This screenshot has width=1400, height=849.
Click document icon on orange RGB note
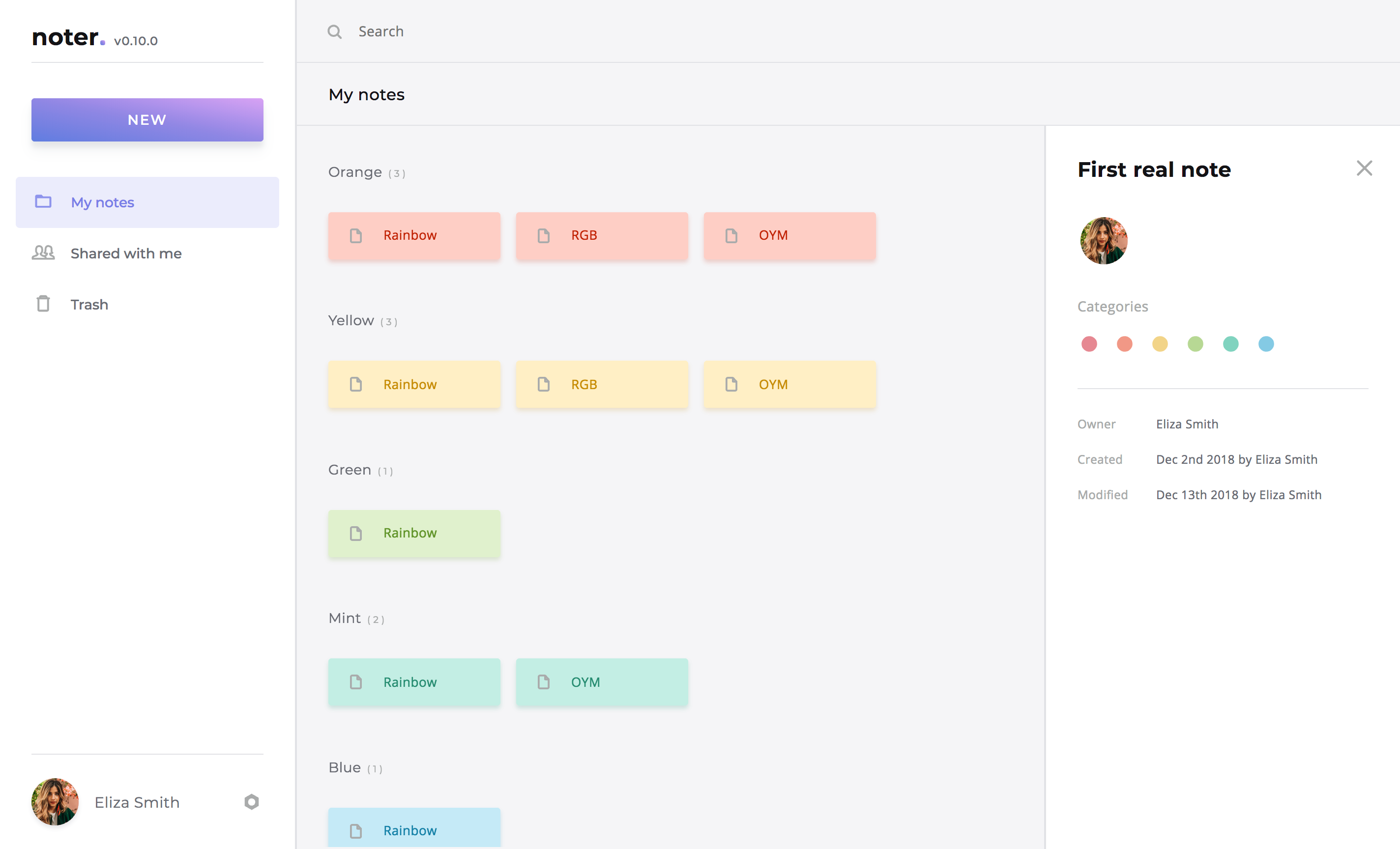tap(543, 236)
